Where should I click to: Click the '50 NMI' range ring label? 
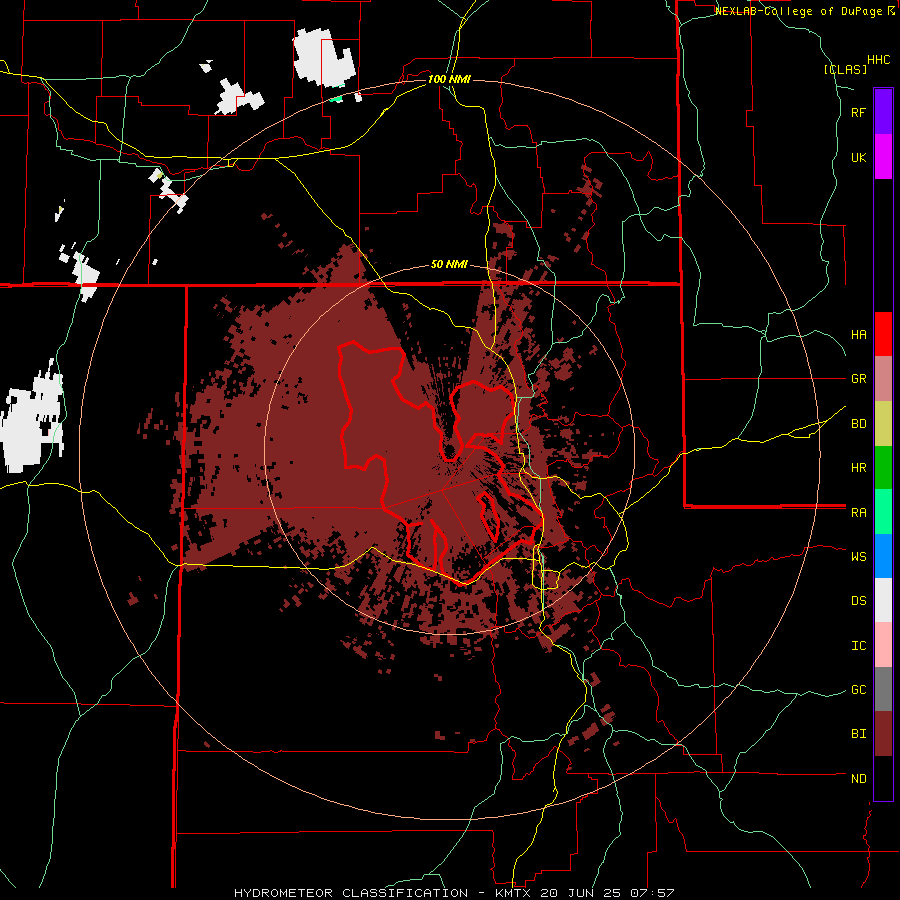[449, 265]
